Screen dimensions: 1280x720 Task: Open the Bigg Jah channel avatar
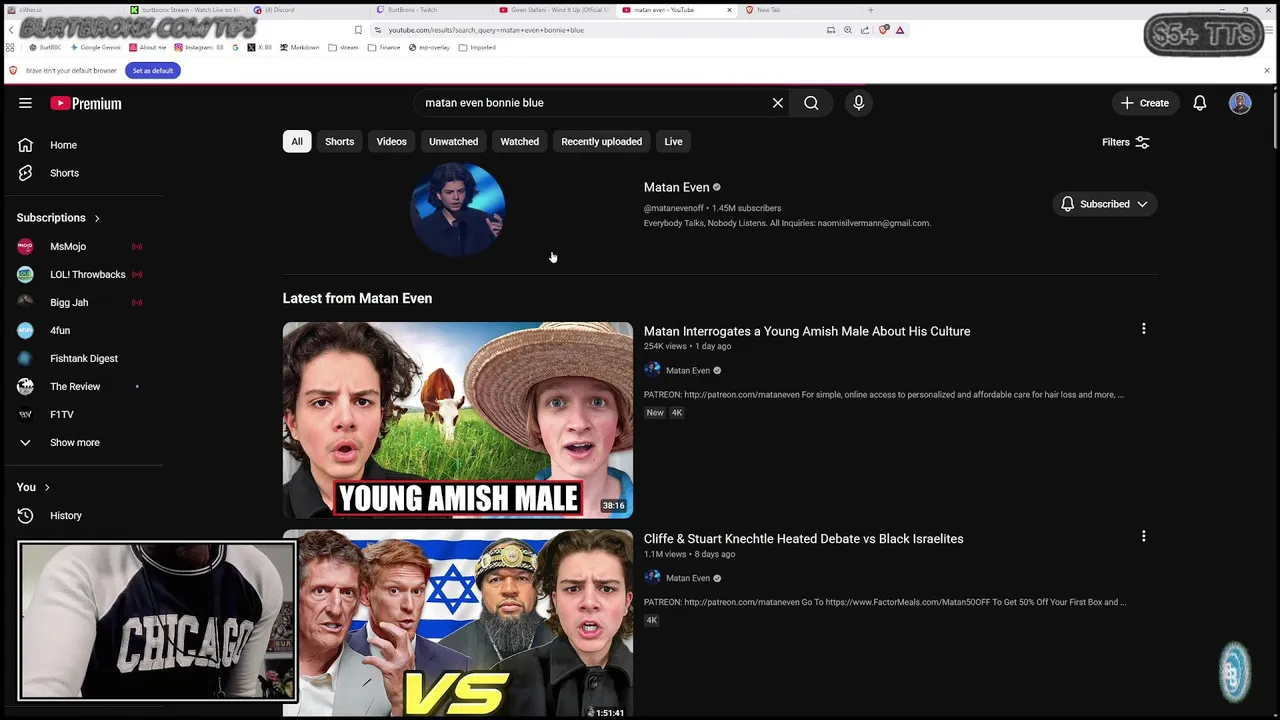click(x=25, y=302)
